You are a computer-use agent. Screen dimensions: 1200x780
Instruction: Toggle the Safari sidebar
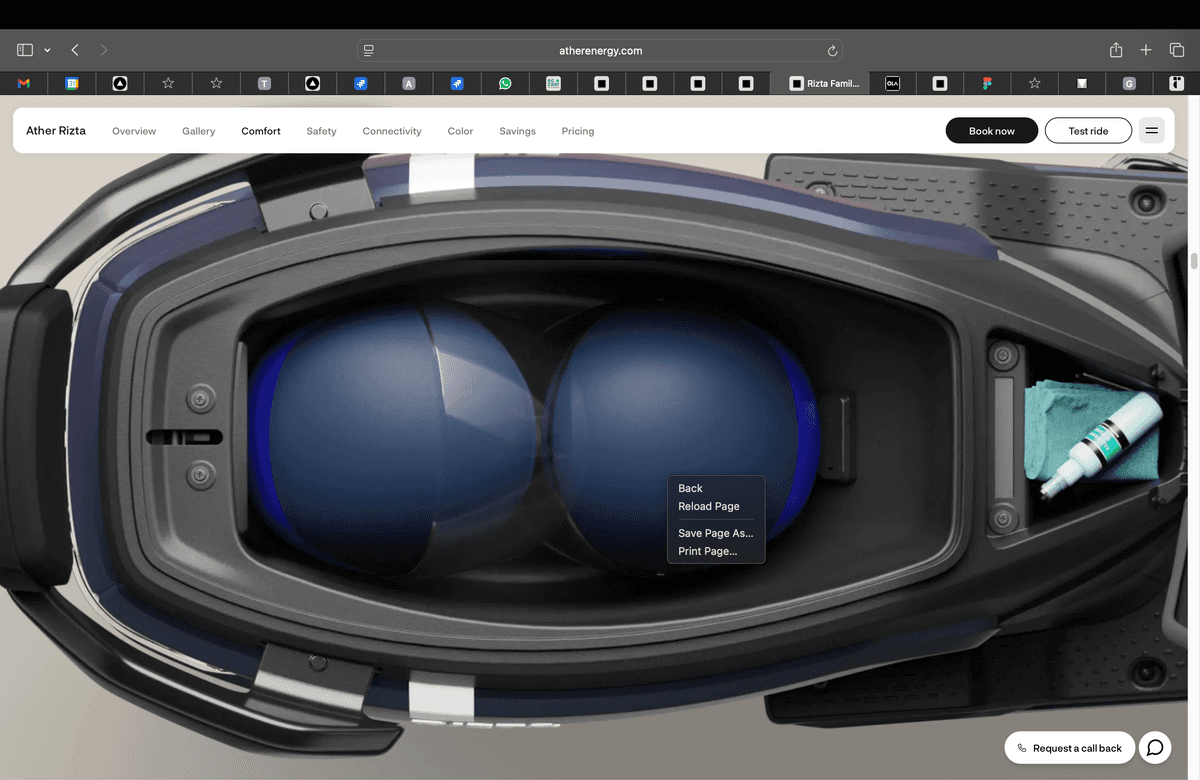pos(25,50)
